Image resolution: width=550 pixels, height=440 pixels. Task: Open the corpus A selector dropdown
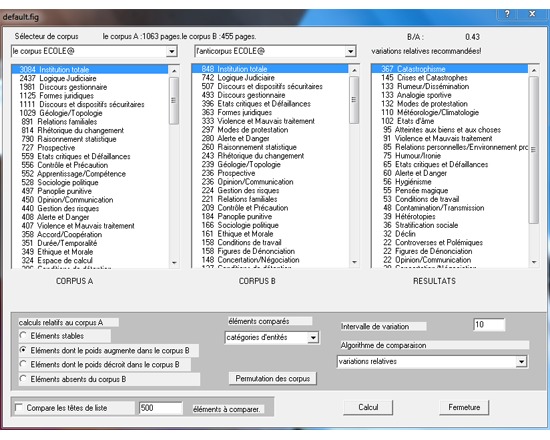[171, 52]
